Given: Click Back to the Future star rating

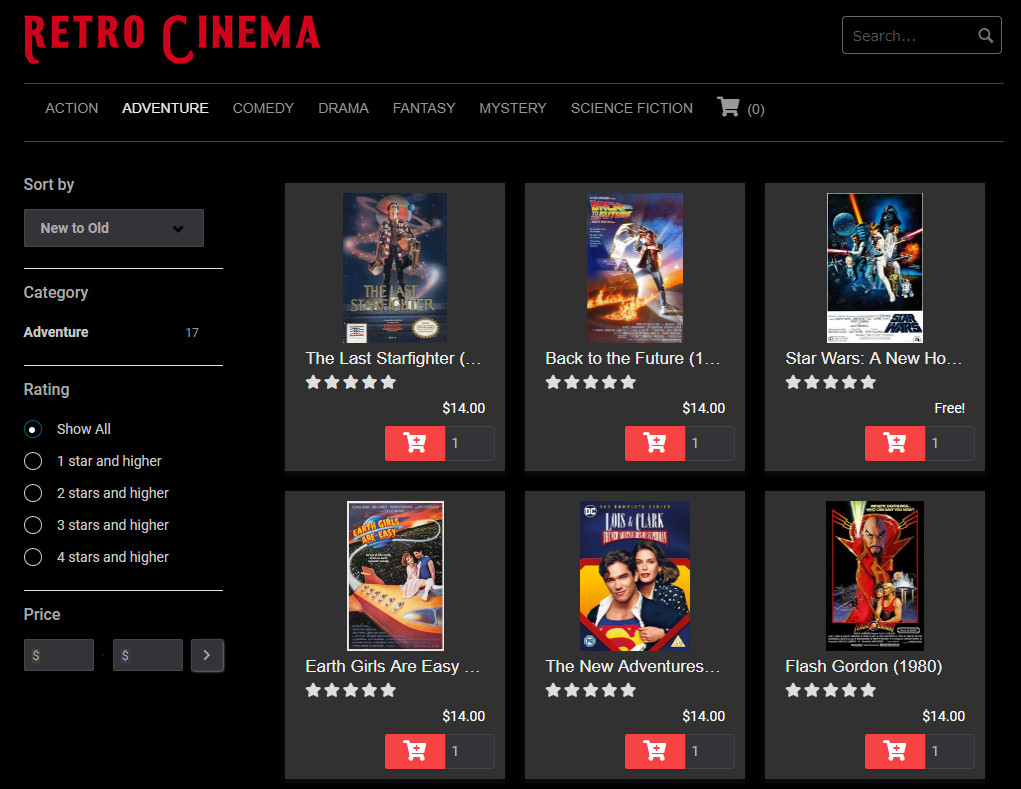Looking at the screenshot, I should tap(591, 382).
